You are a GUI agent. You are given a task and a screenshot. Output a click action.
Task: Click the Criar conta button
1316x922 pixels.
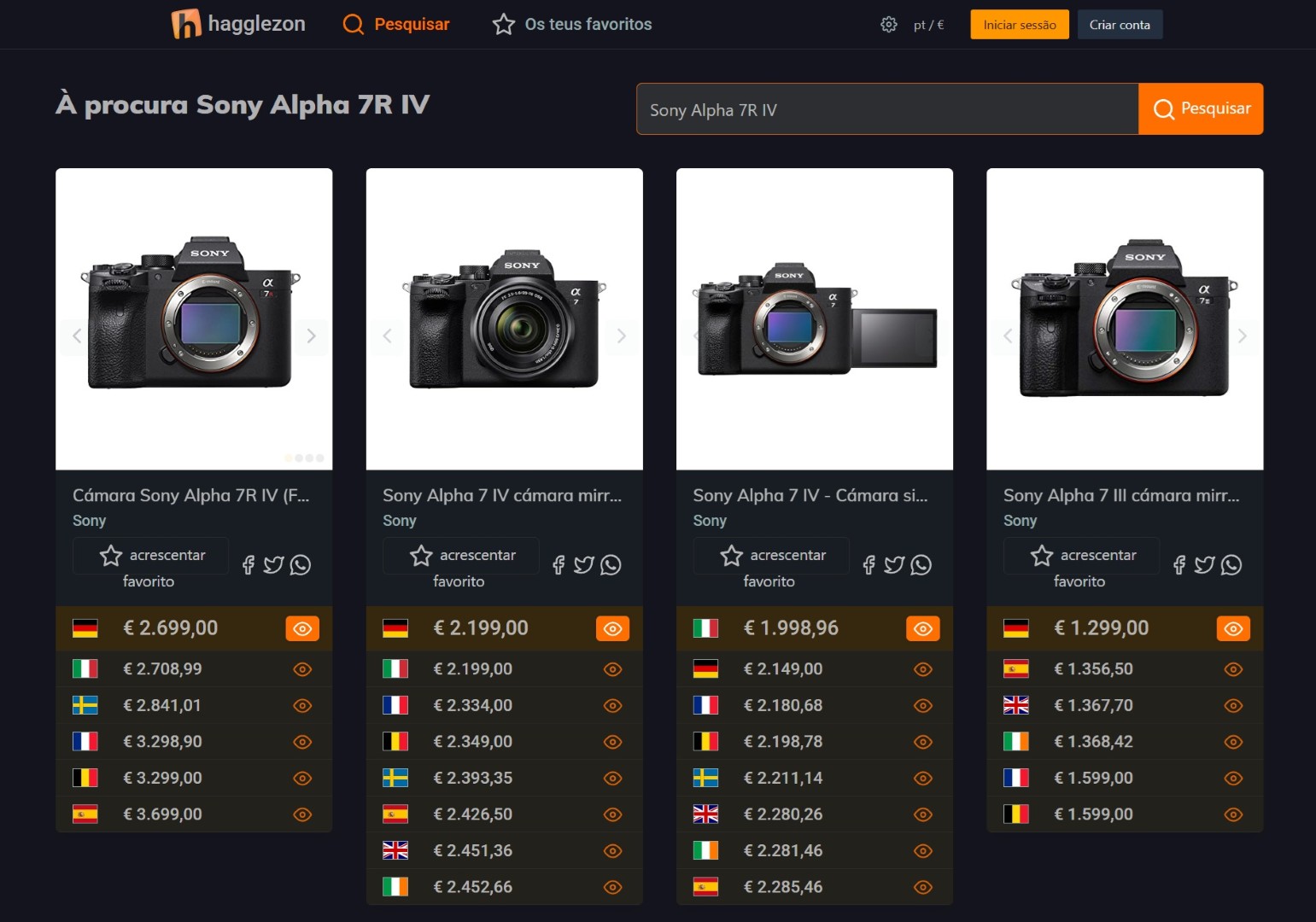tap(1119, 25)
